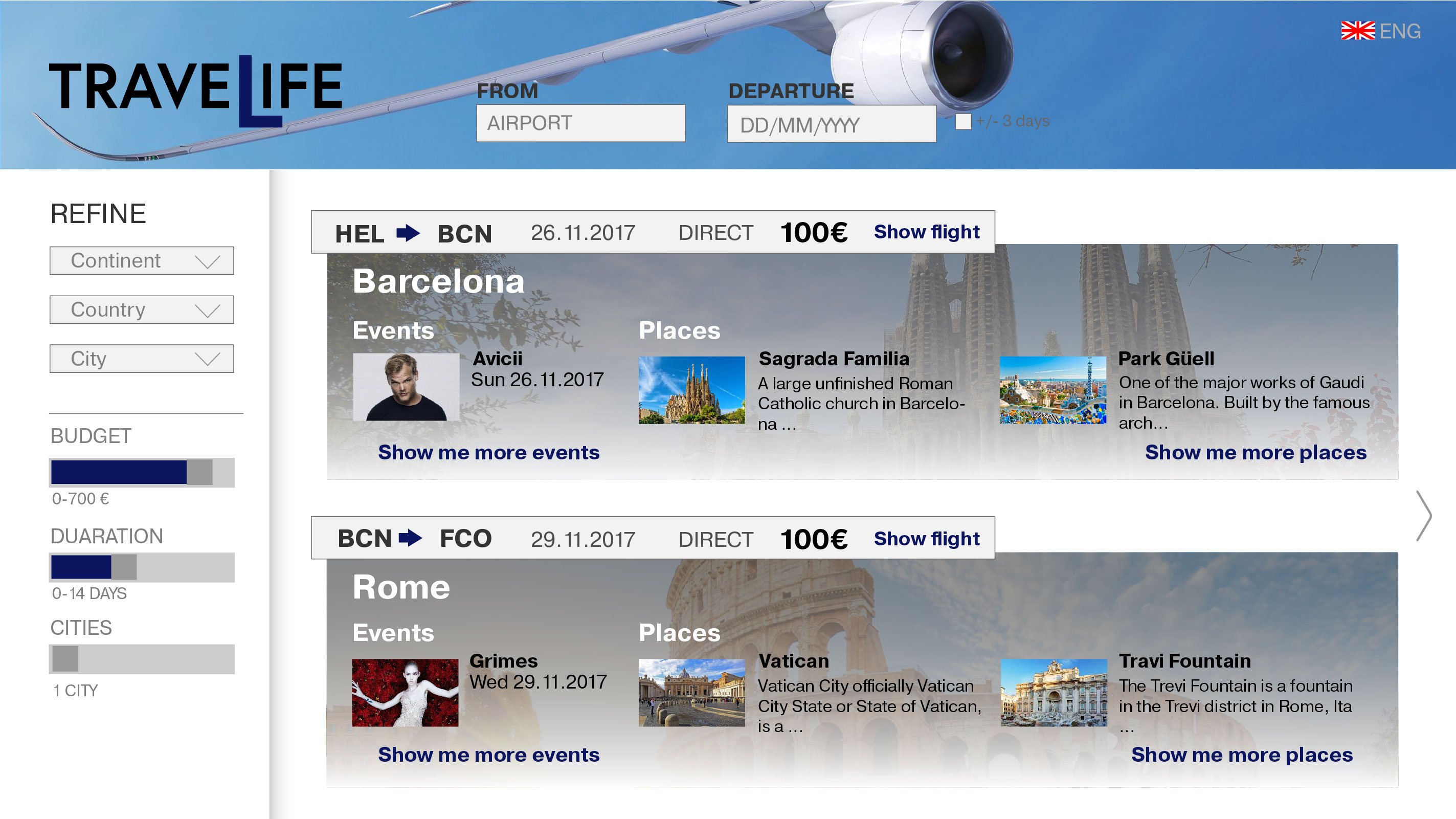
Task: Click the UK flag language icon
Action: pos(1358,31)
